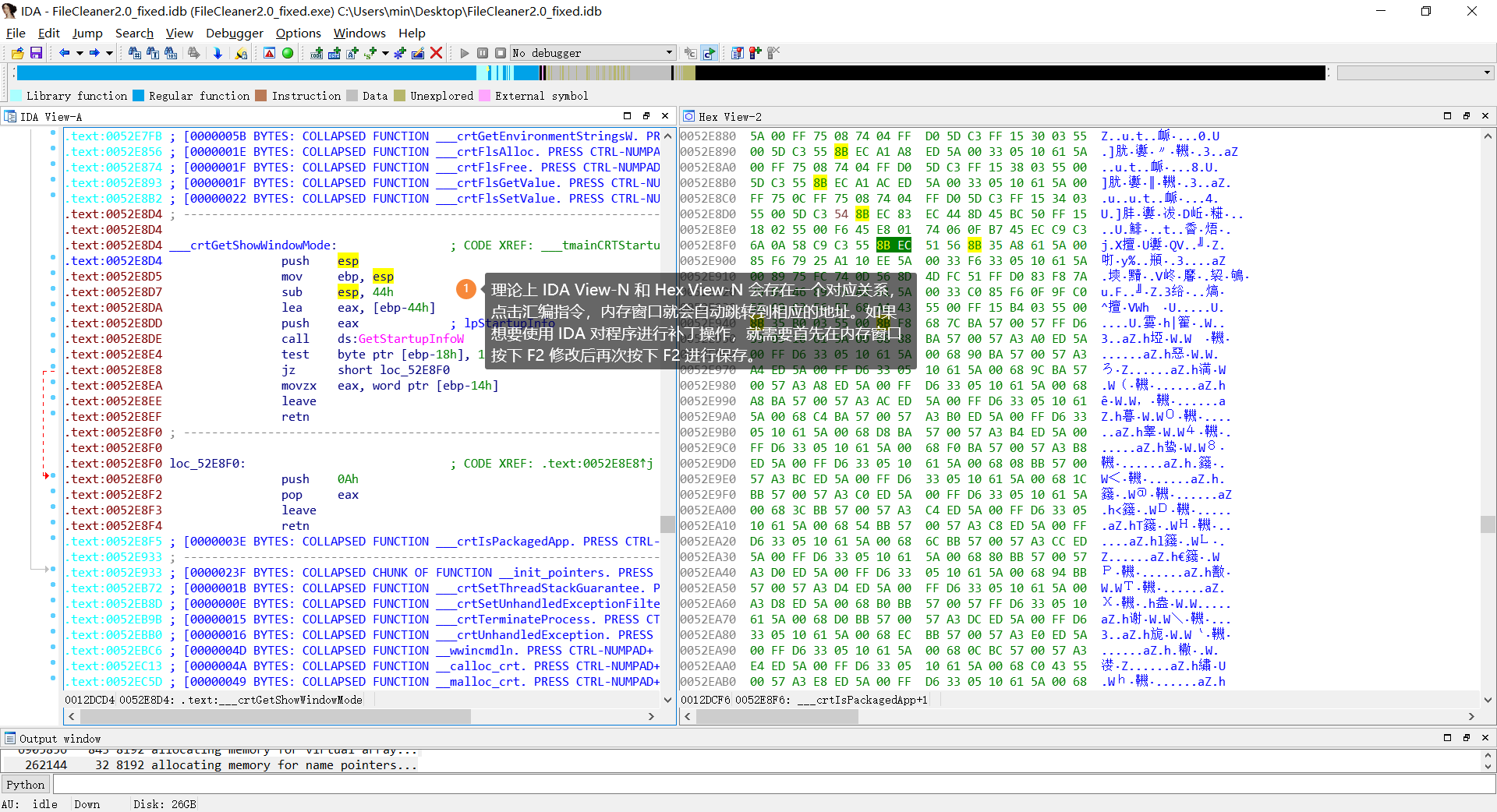Click the green circle toolbar icon
1497x812 pixels.
[288, 53]
